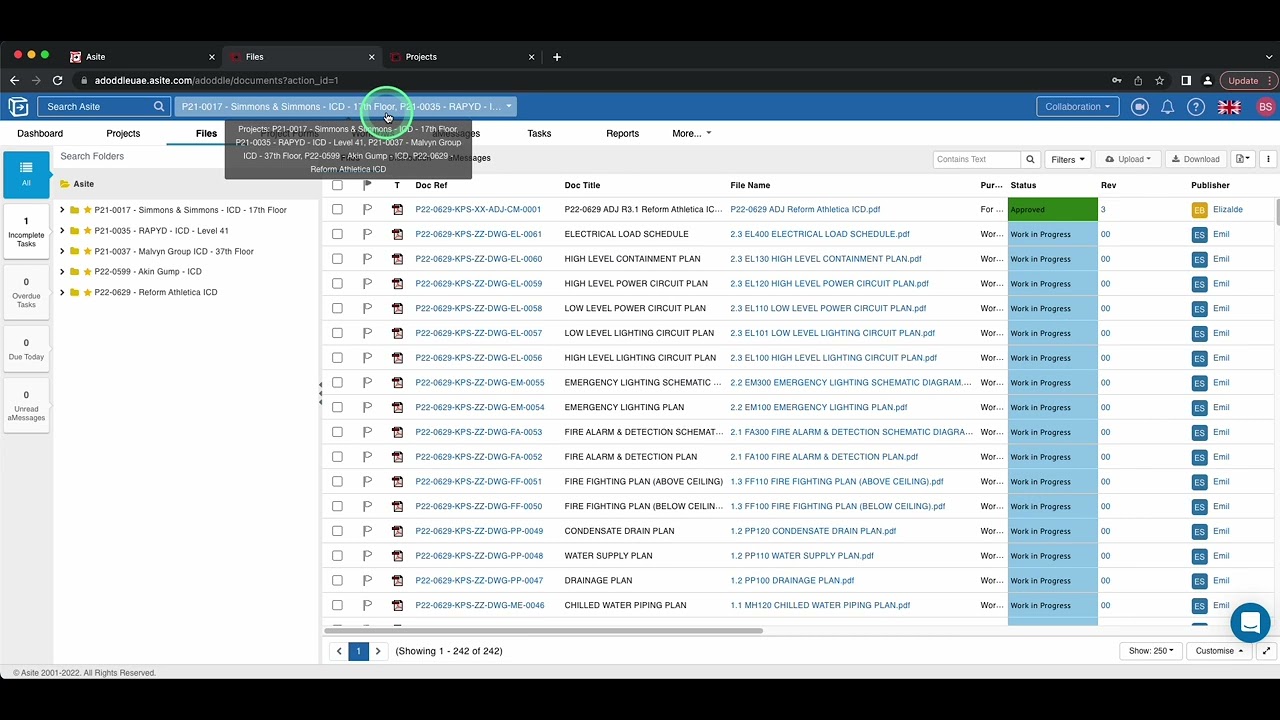
Task: Bookmark this page with the star icon
Action: pos(1159,80)
